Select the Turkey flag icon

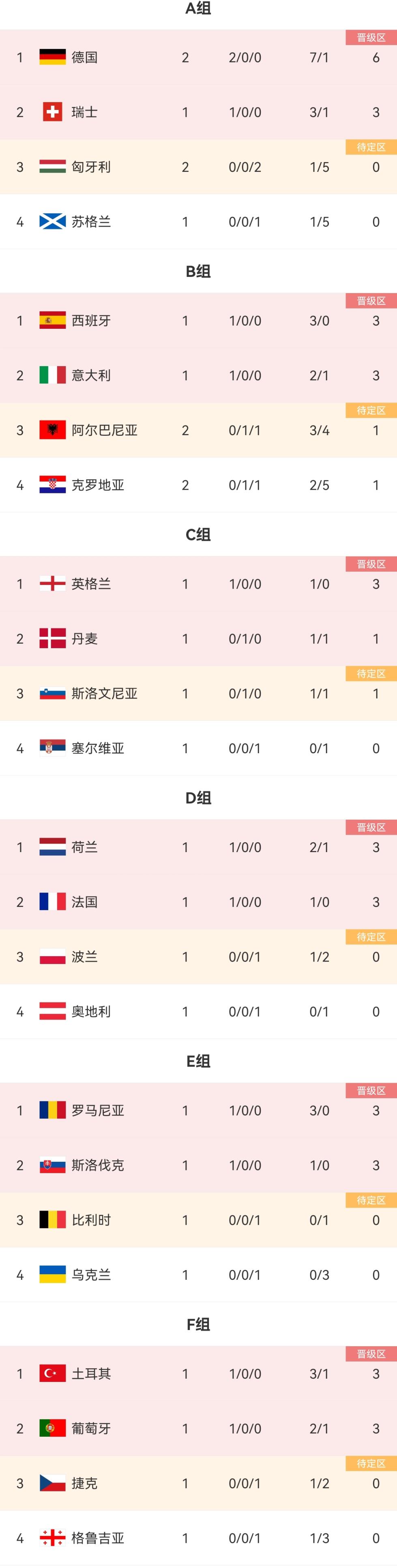coord(52,1374)
